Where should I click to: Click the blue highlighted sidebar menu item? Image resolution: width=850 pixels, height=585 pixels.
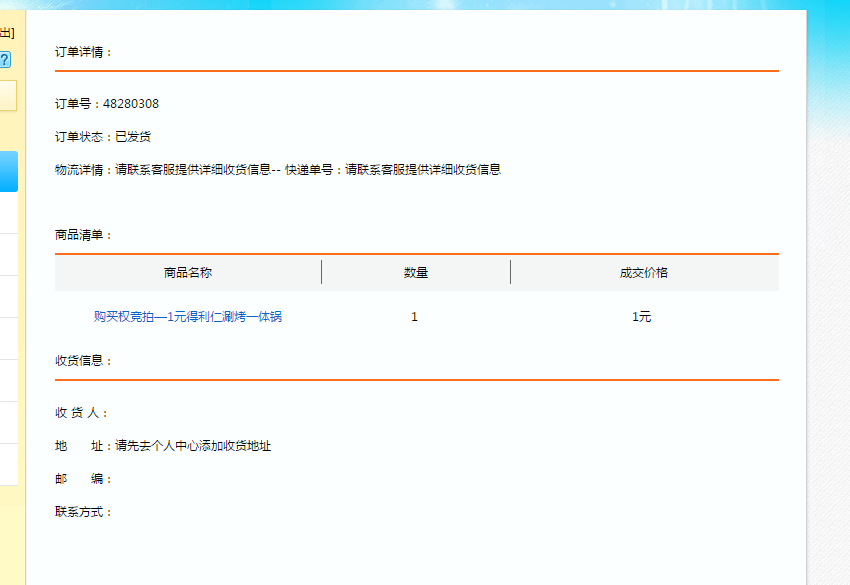9,171
